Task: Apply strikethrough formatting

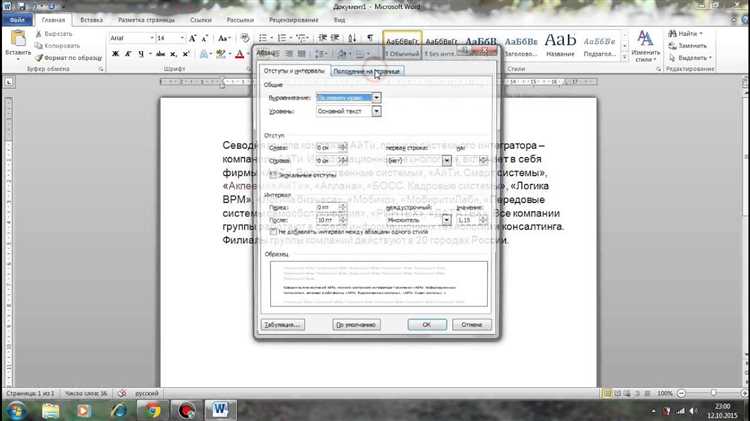Action: pos(160,54)
